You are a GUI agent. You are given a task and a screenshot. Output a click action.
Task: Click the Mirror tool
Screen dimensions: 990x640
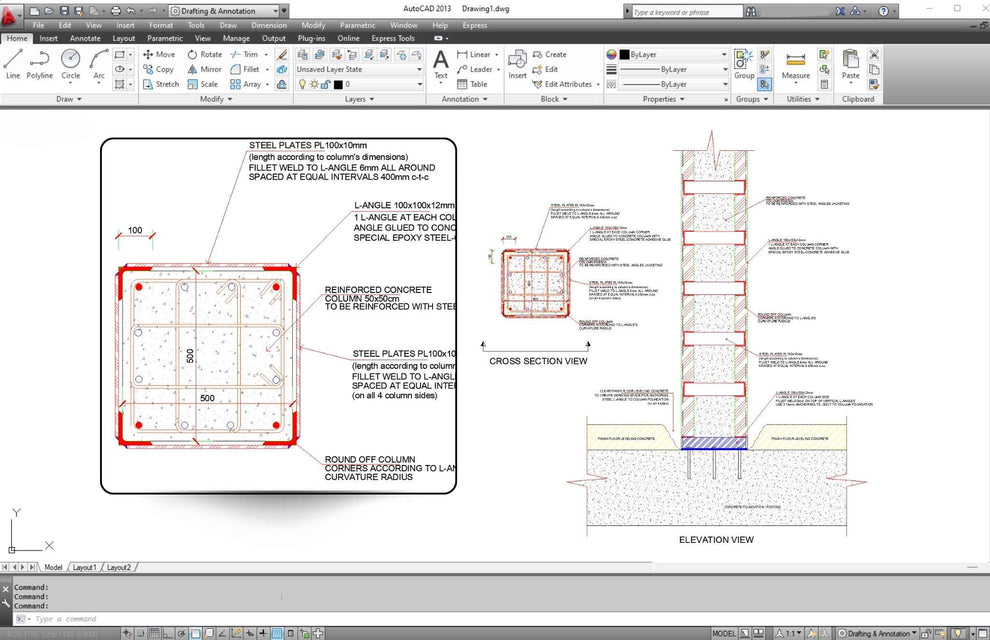click(x=205, y=69)
